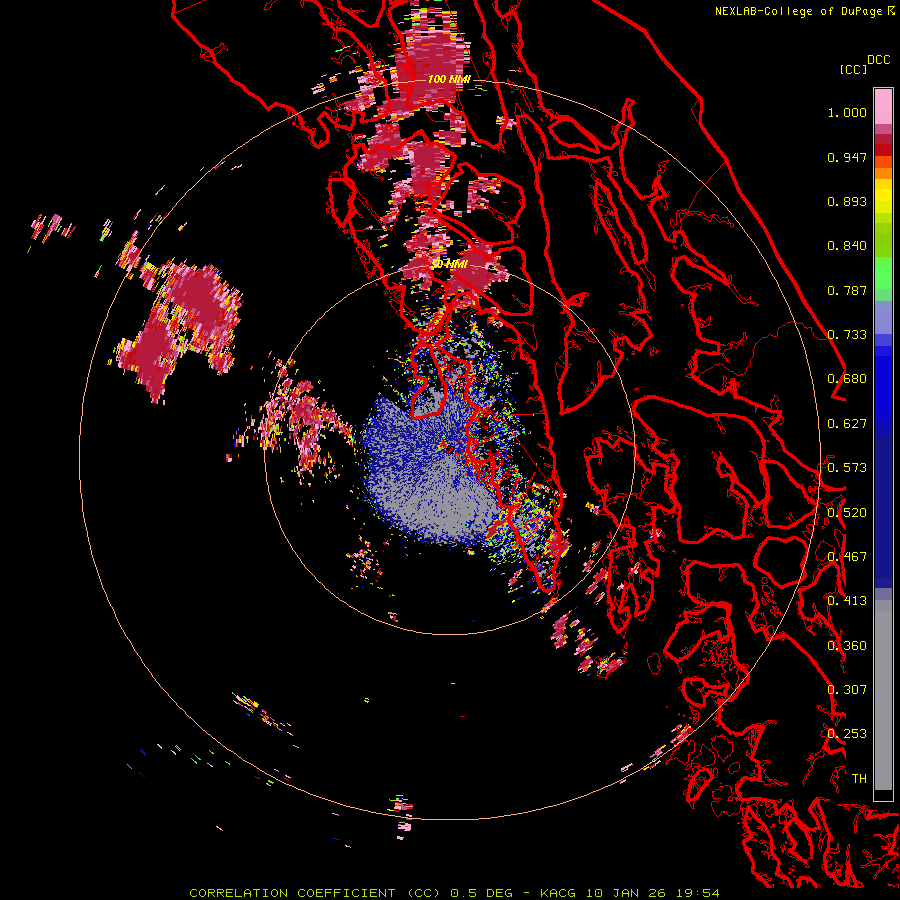
Task: Pick the gray colorbar segment near 0.307
Action: [883, 695]
